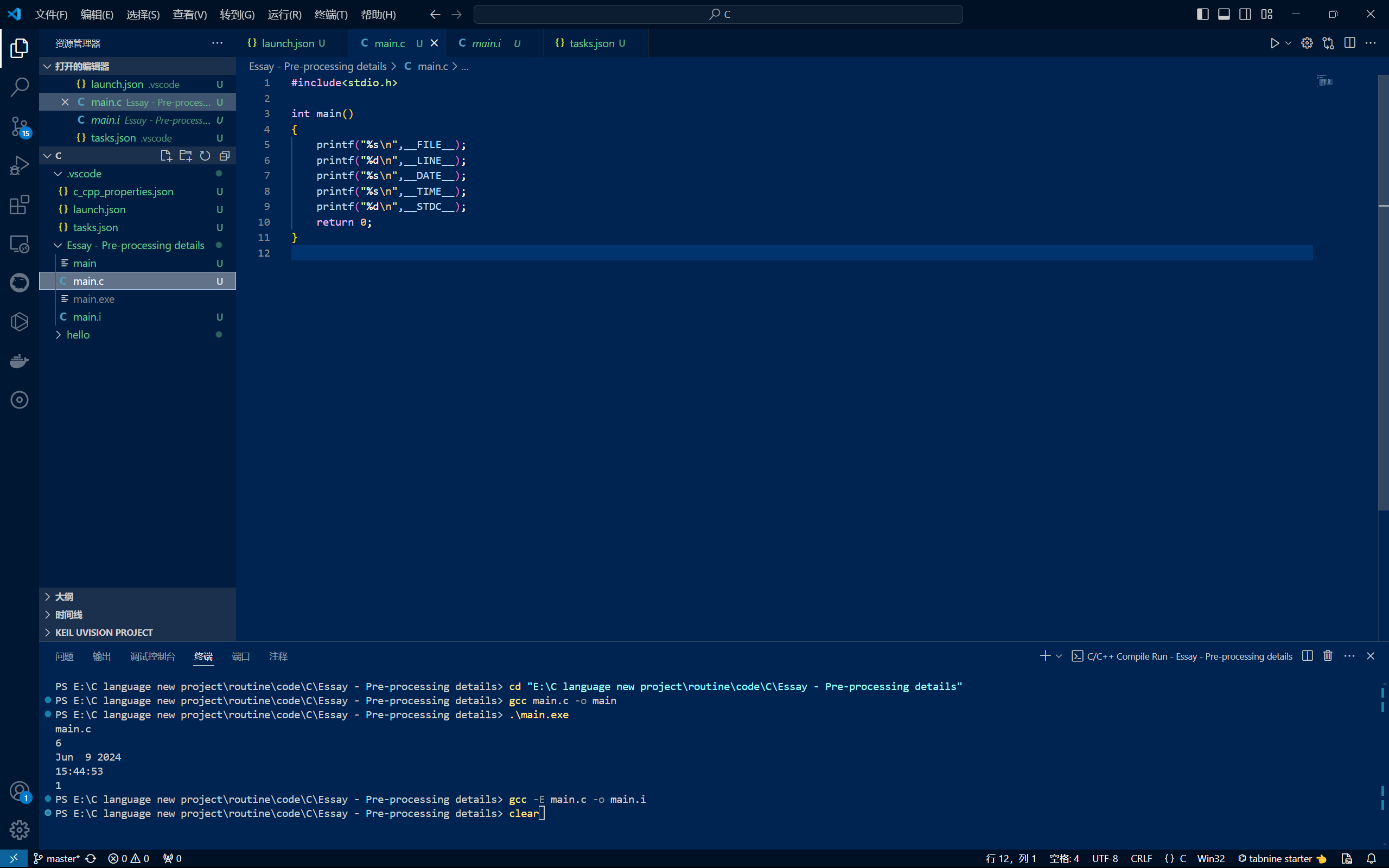Open the Accounts icon with badge

[19, 791]
